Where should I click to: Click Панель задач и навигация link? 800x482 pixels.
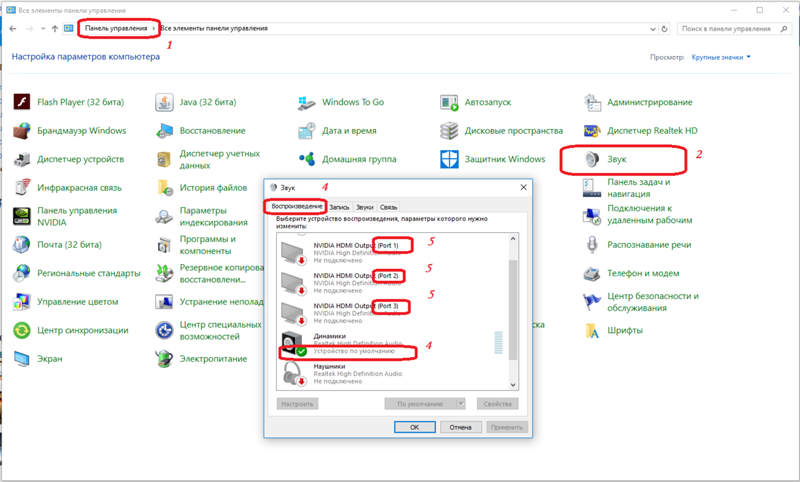click(638, 188)
